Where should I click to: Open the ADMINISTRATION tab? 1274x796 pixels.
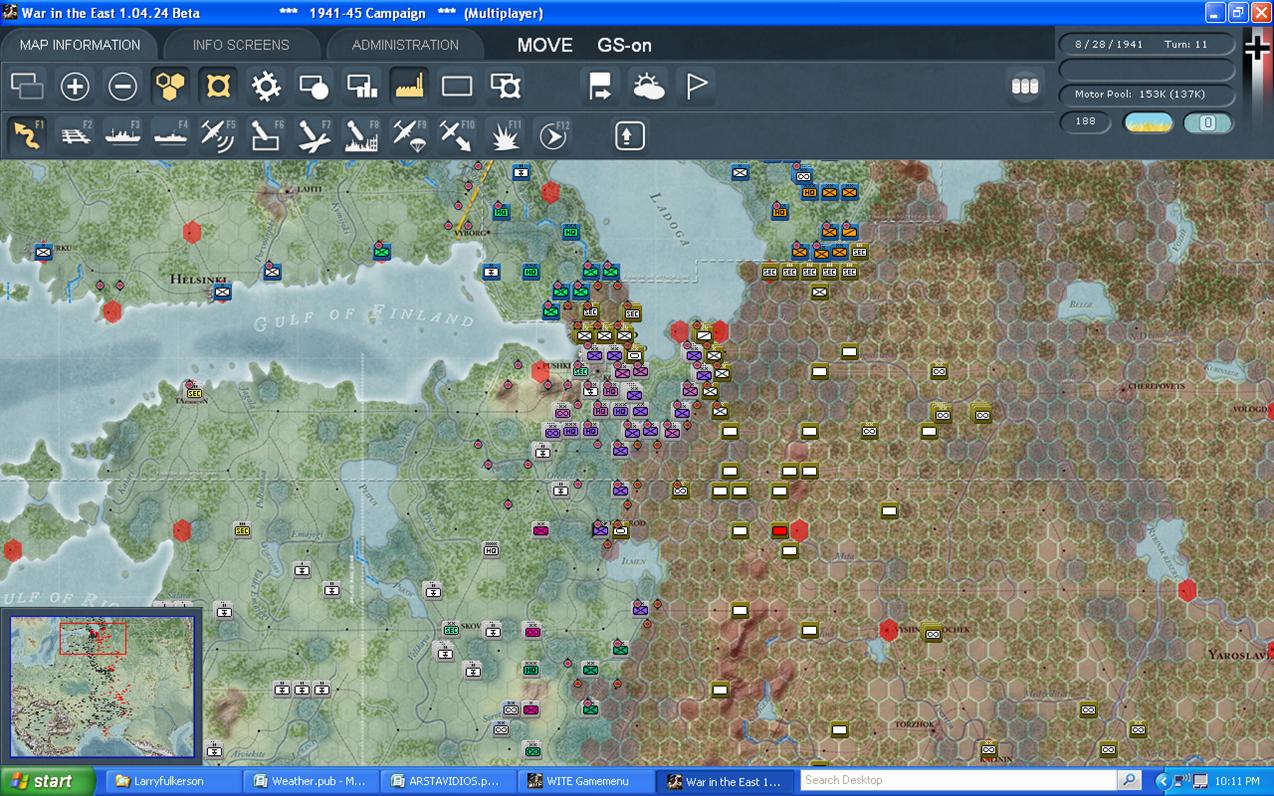pyautogui.click(x=405, y=45)
